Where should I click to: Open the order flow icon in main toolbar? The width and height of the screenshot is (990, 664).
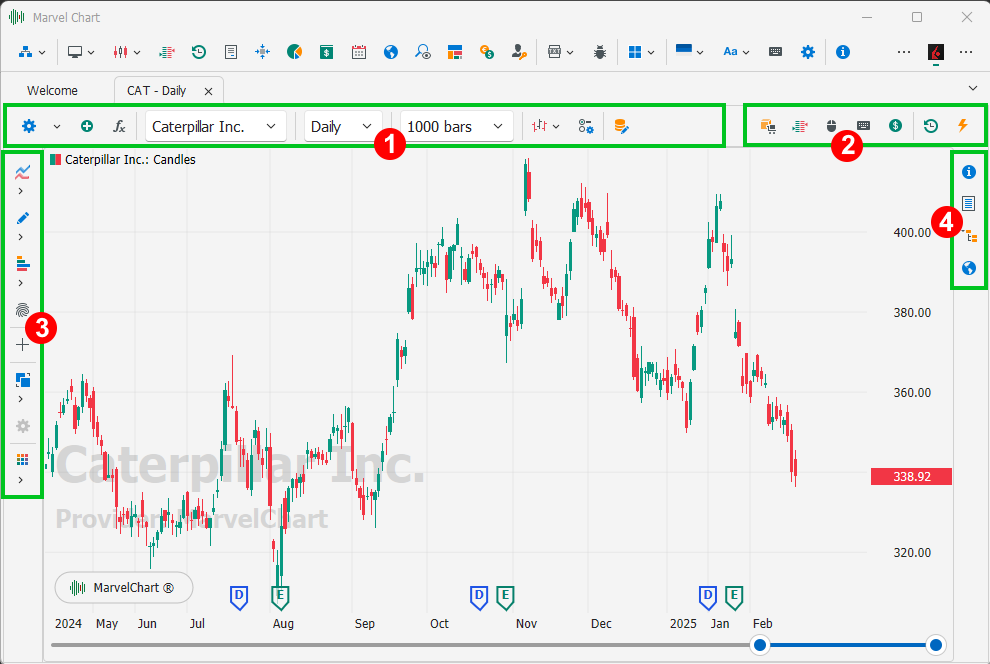(x=167, y=52)
